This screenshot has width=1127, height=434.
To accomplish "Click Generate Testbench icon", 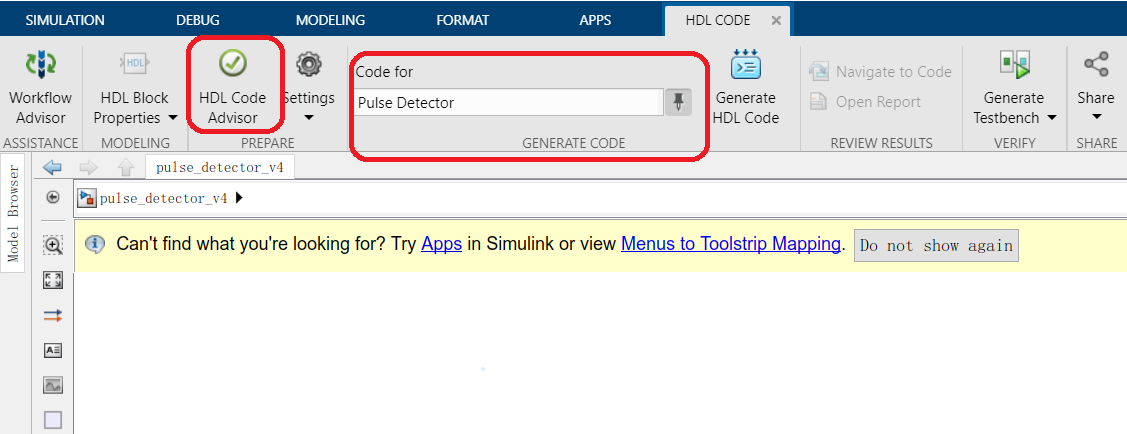I will click(x=1015, y=65).
